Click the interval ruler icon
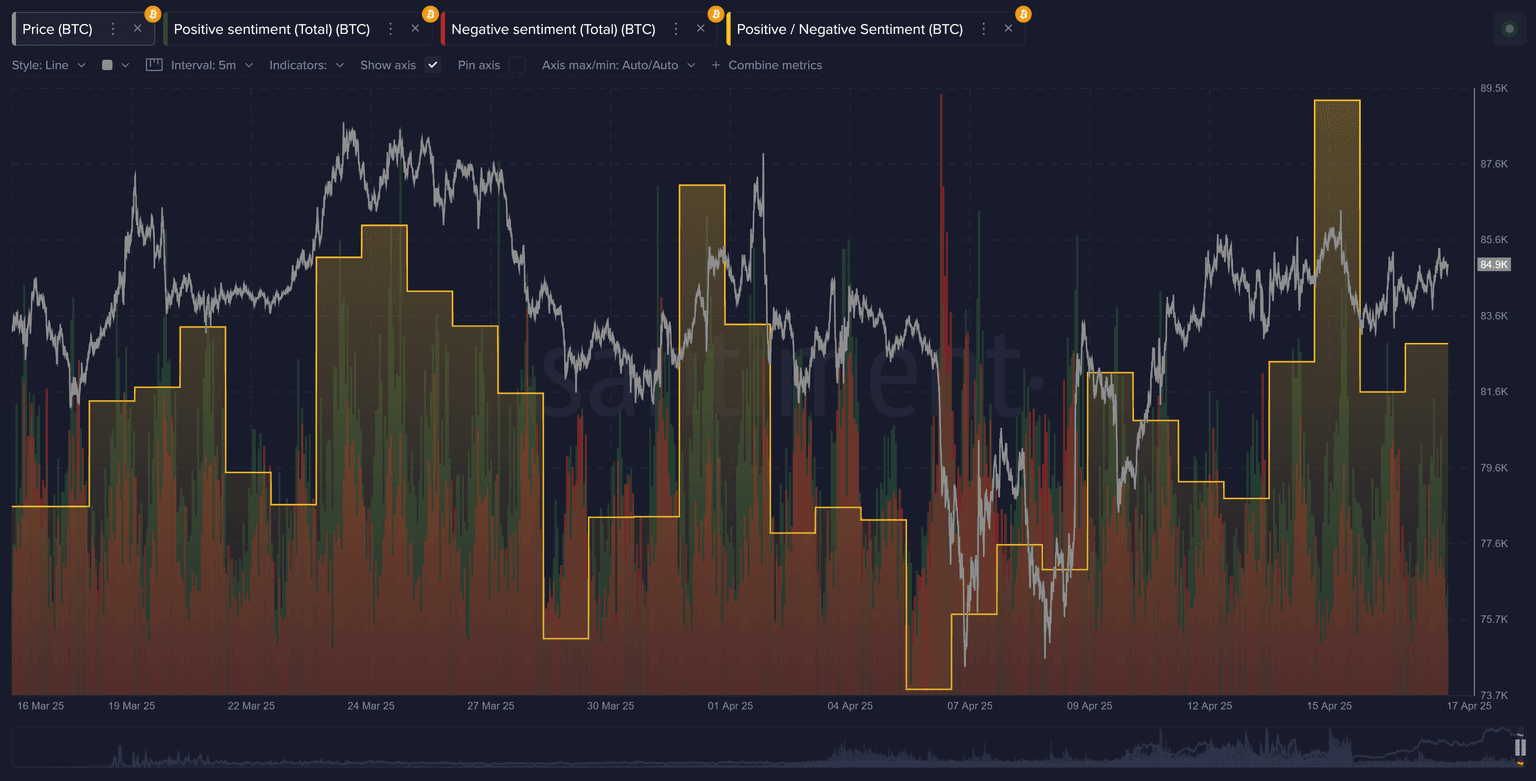The width and height of the screenshot is (1536, 781). 154,65
